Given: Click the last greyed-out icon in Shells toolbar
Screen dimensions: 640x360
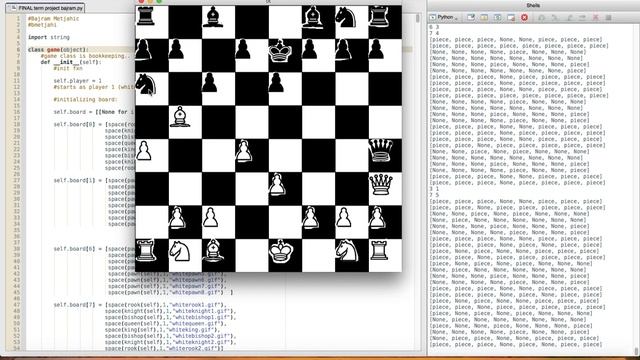Looking at the screenshot, I should pyautogui.click(x=609, y=18).
